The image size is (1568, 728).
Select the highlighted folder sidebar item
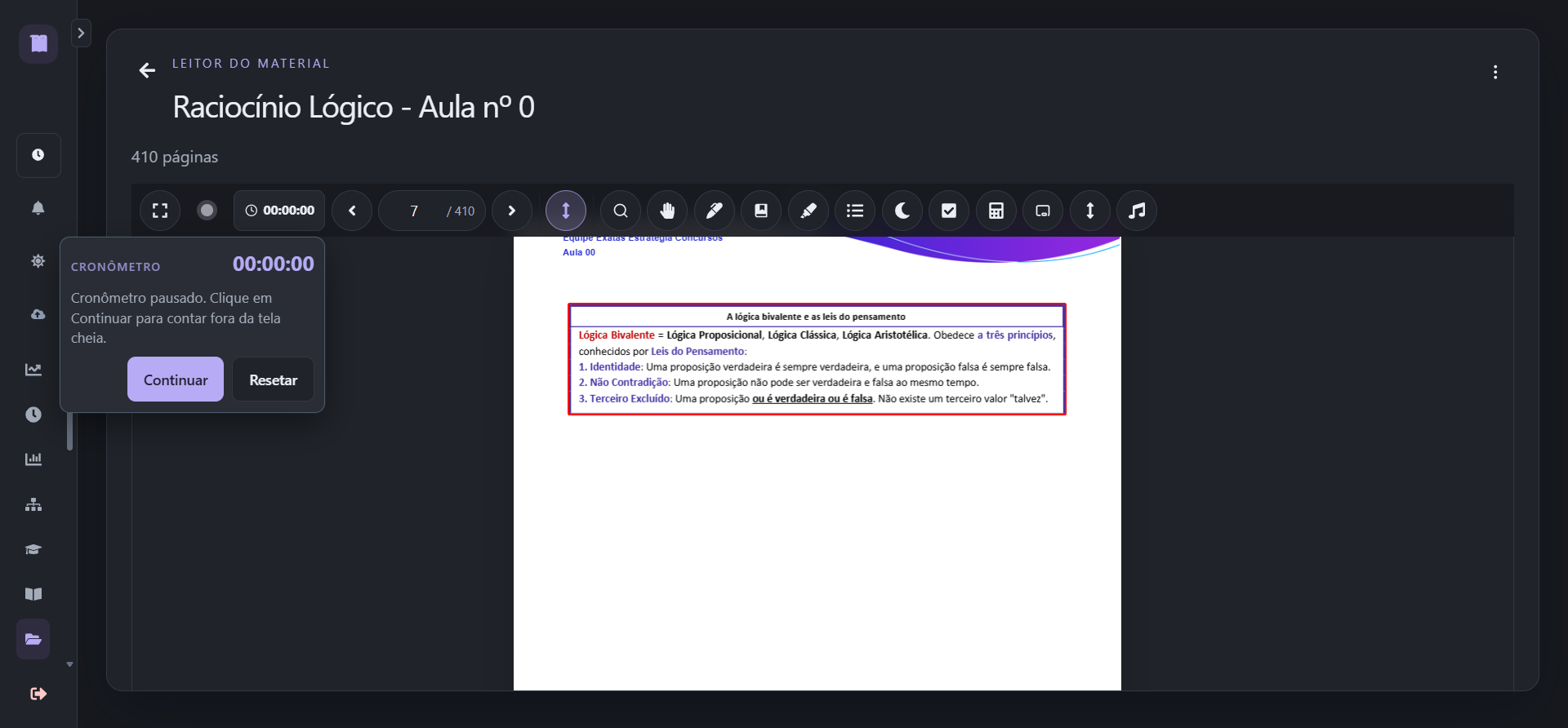point(33,639)
